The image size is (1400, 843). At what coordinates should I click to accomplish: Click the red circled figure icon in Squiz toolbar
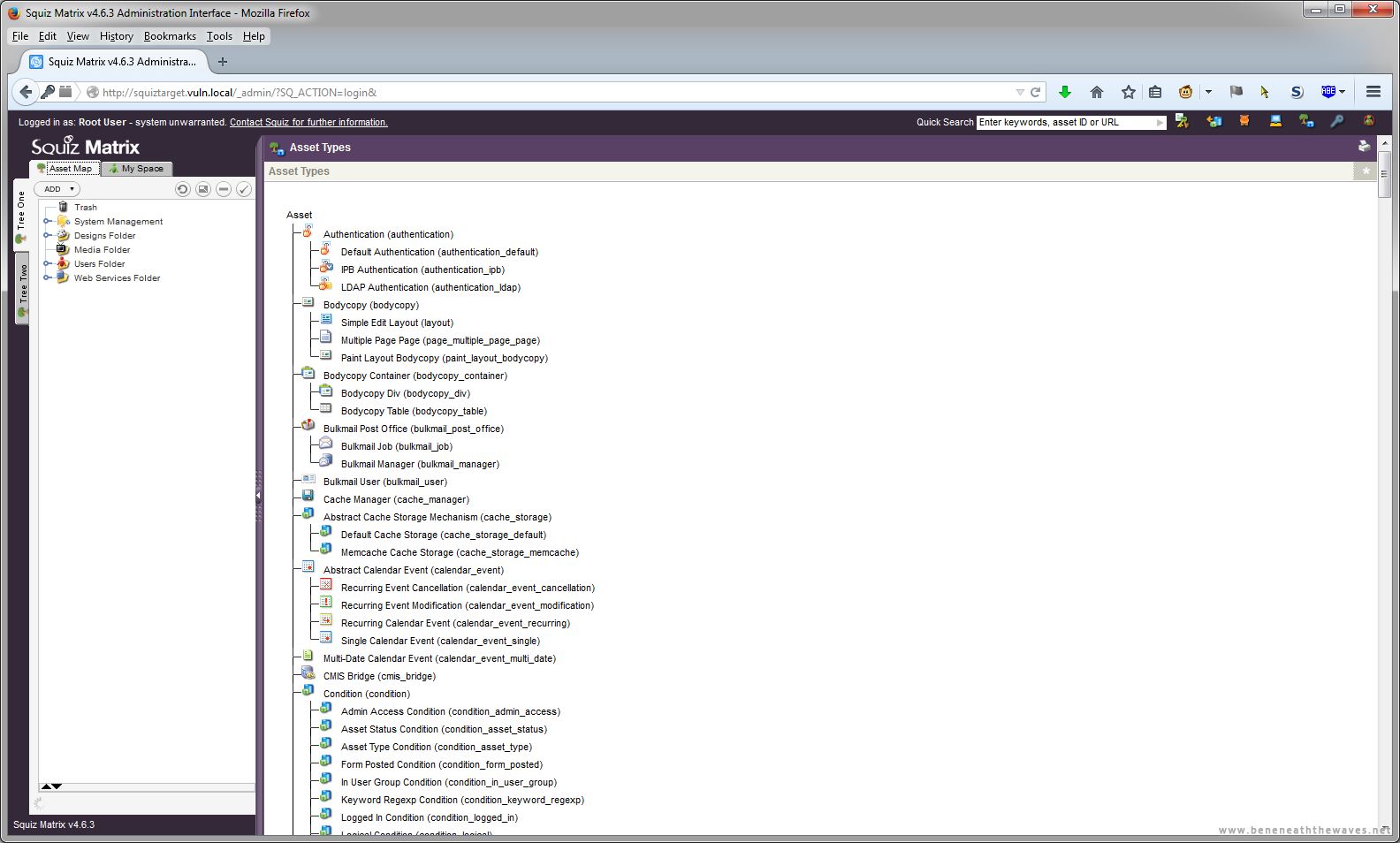click(x=1368, y=121)
